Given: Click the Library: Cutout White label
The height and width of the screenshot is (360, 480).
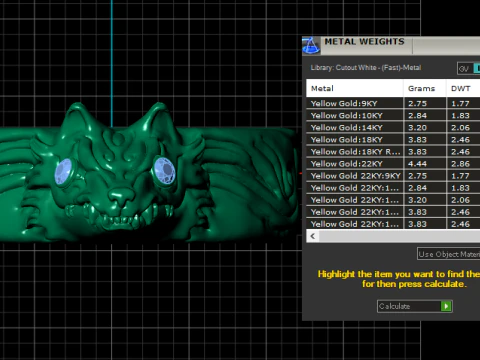Looking at the screenshot, I should click(x=366, y=68).
